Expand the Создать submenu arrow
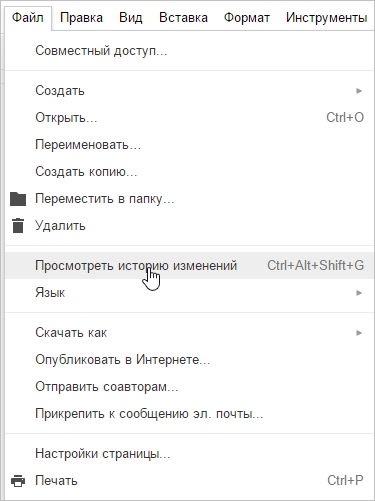This screenshot has height=501, width=375. tap(359, 91)
